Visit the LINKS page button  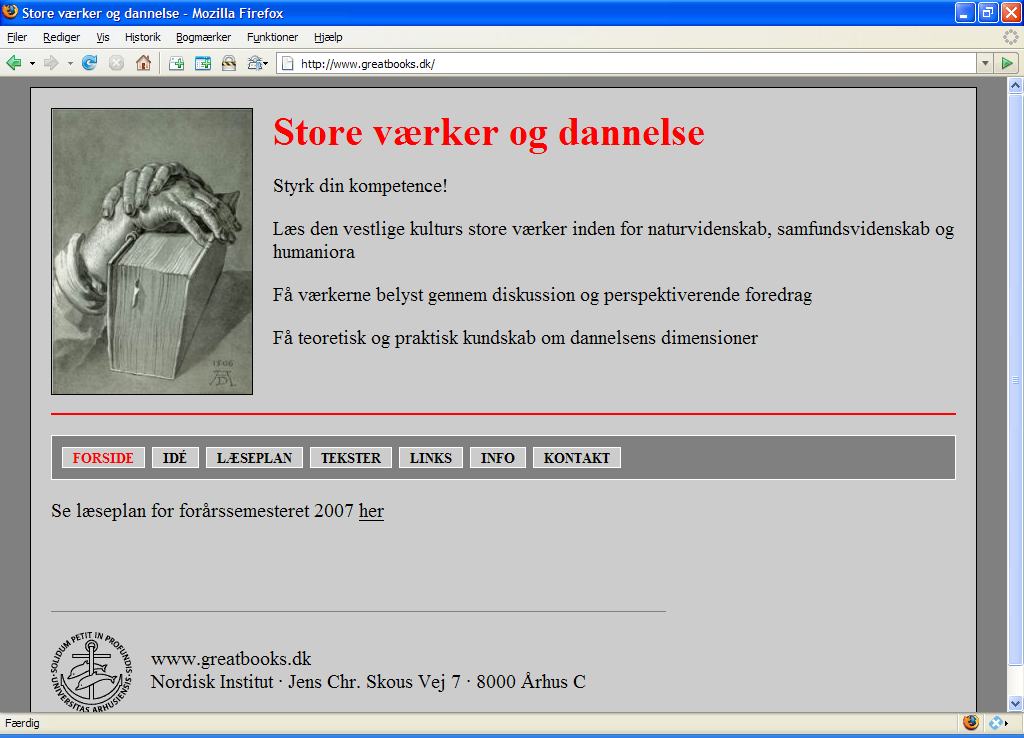[x=431, y=458]
